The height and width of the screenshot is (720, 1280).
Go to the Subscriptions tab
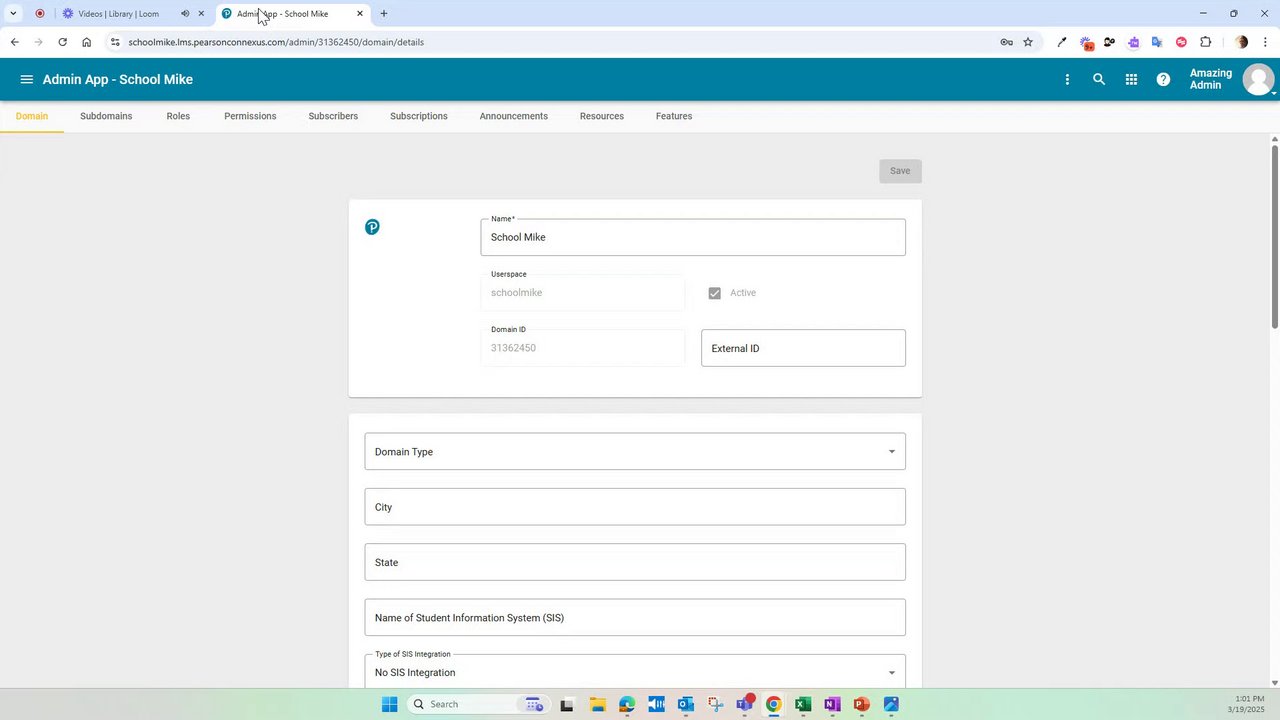coord(419,116)
